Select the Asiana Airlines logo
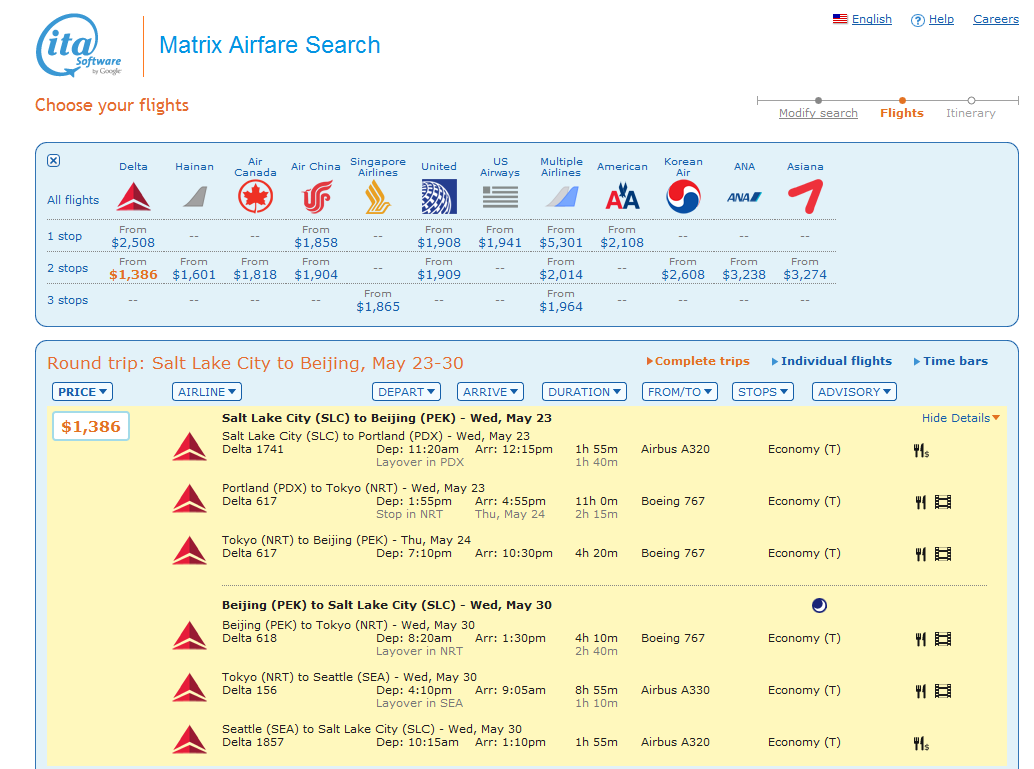This screenshot has height=769, width=1034. tap(805, 197)
